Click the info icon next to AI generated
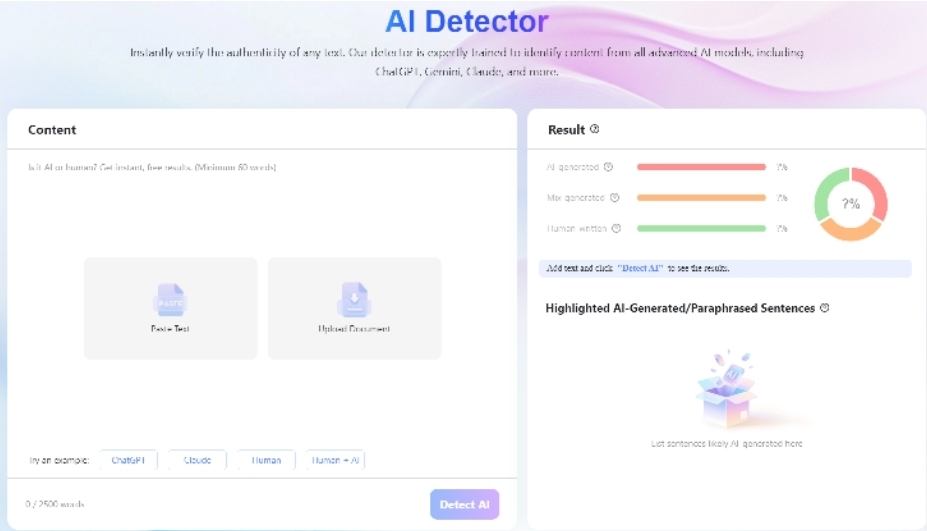927x531 pixels. tap(608, 167)
